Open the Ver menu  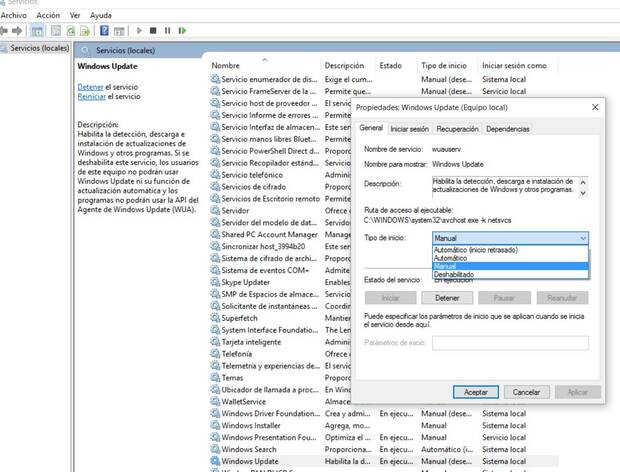75,15
